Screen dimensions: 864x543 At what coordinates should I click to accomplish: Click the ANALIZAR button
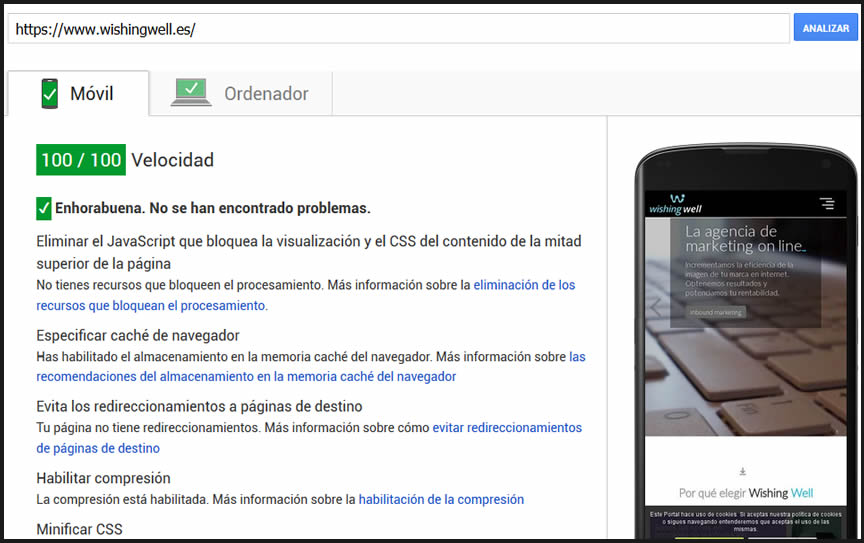825,28
